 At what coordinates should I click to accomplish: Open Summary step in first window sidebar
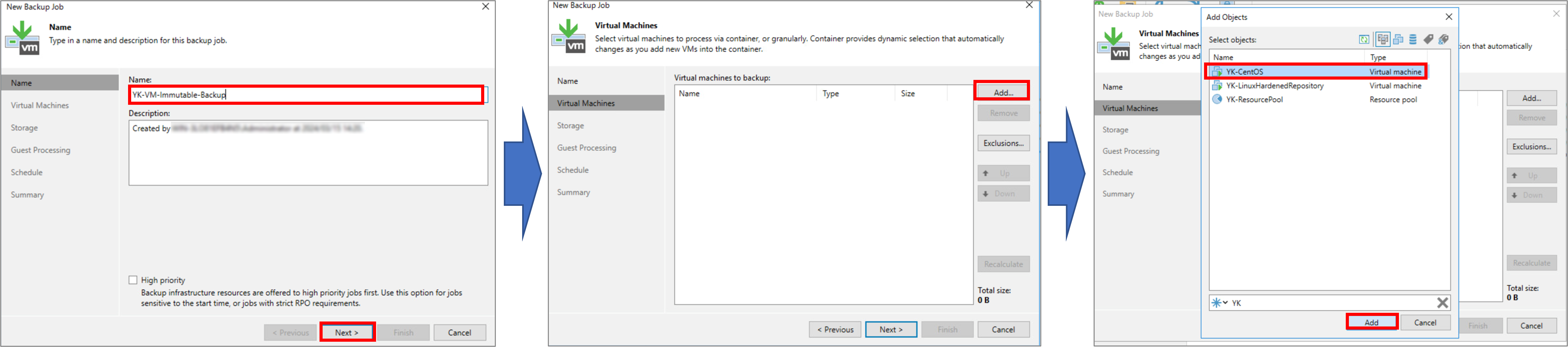coord(27,195)
